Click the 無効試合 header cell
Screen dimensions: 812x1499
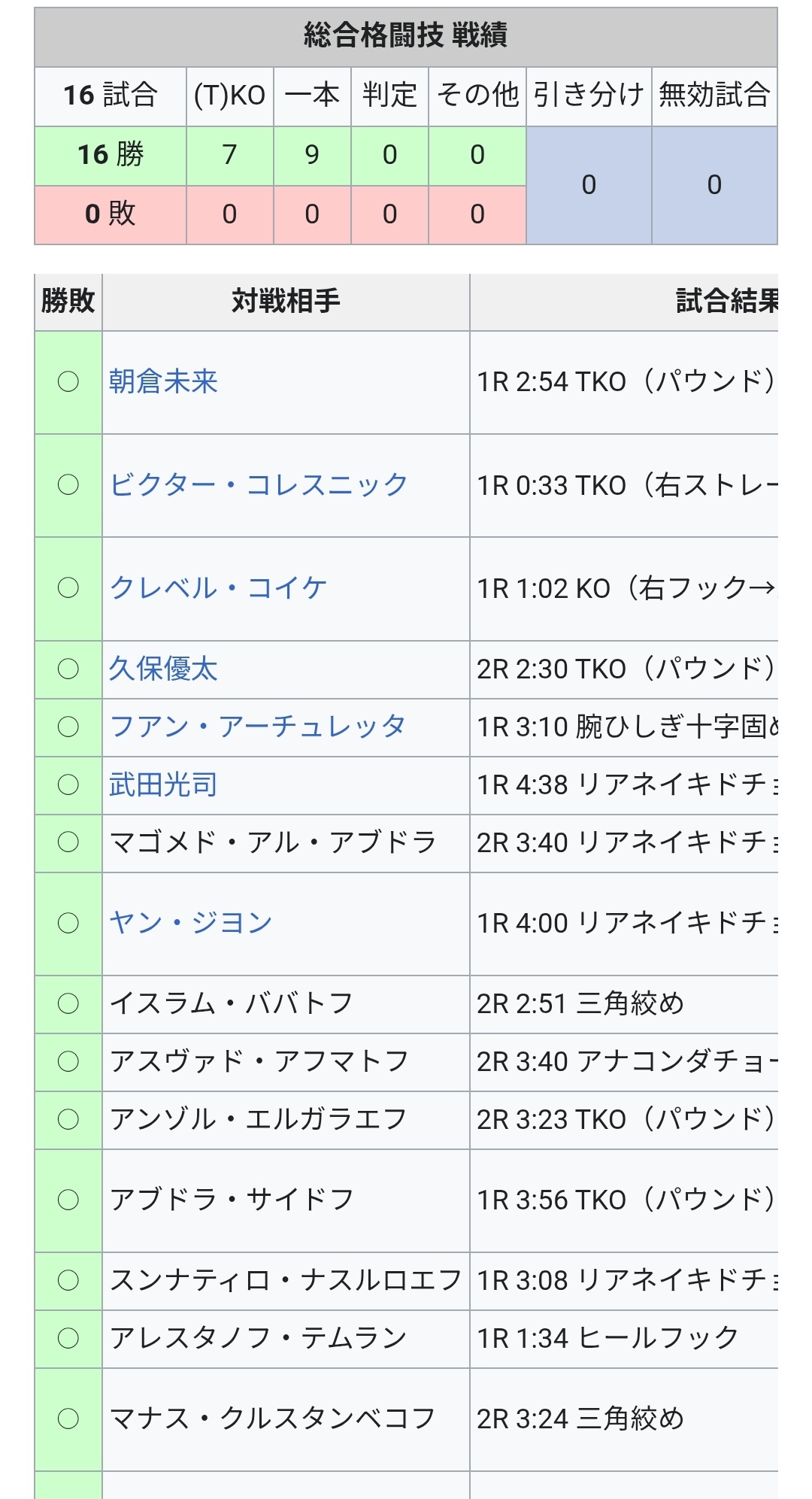tap(714, 96)
